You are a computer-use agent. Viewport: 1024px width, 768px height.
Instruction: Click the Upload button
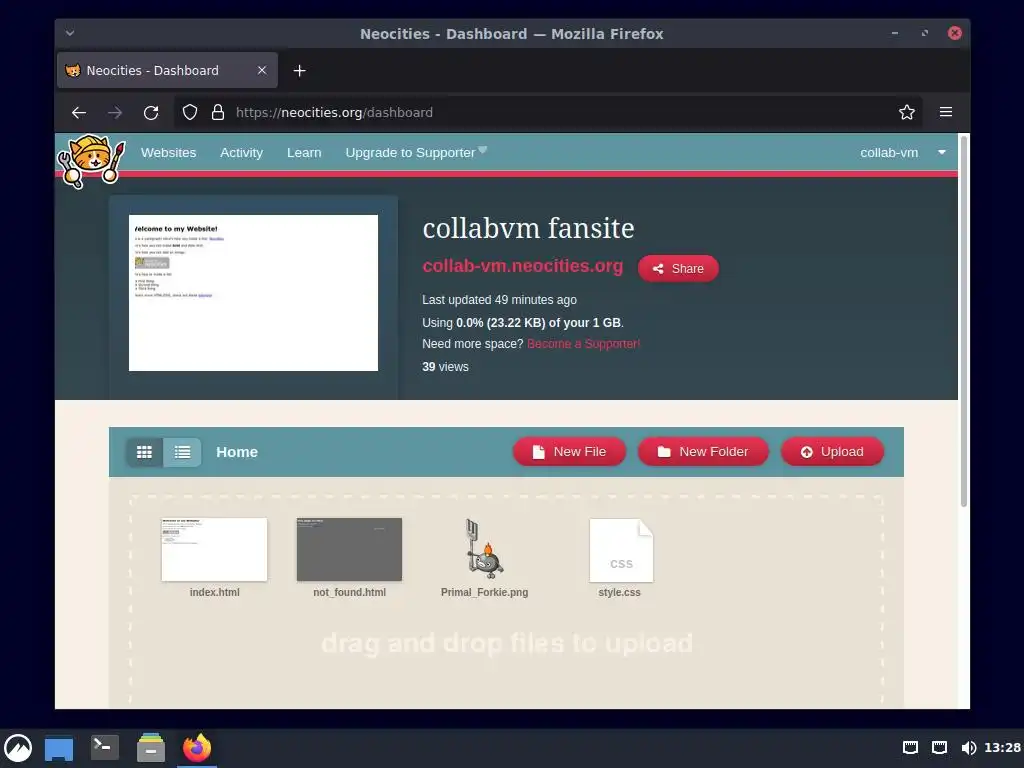[x=832, y=452]
